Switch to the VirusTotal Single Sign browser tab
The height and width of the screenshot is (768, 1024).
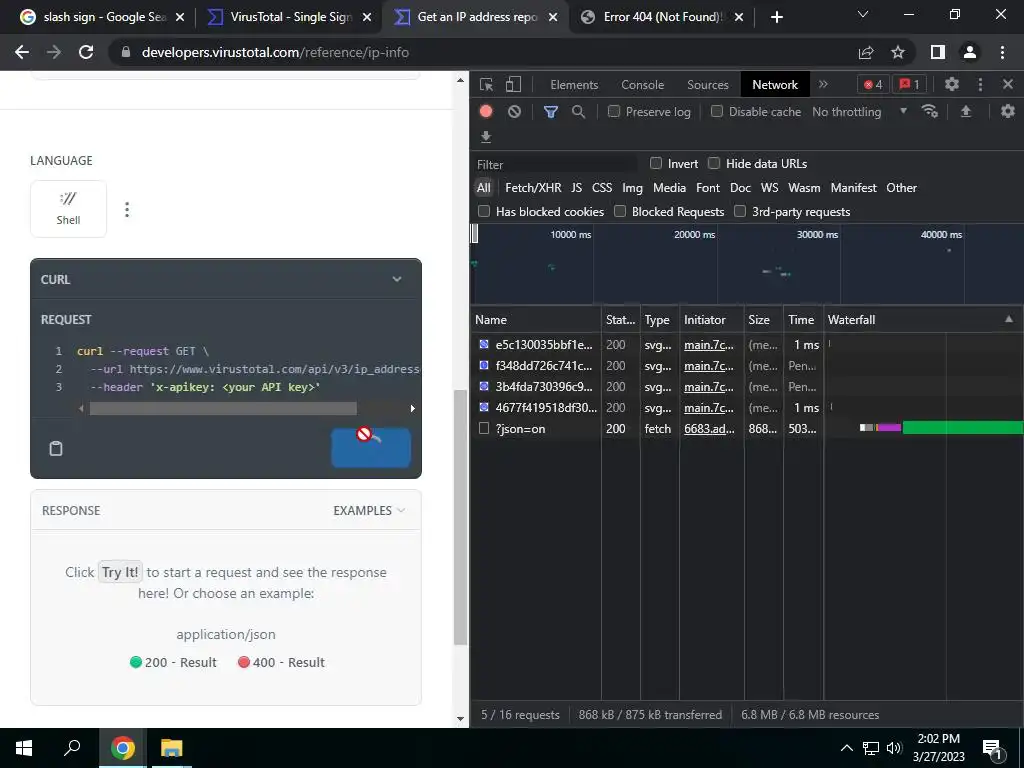[x=291, y=17]
